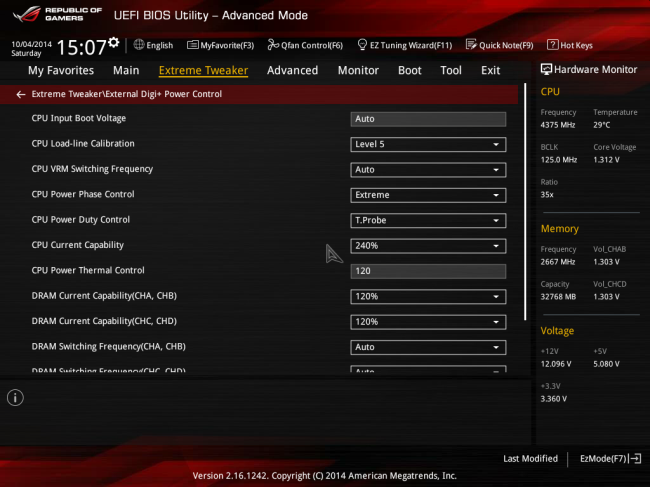Viewport: 650px width, 487px height.
Task: Click the 125.0 MHz BCLK value
Action: coord(558,160)
